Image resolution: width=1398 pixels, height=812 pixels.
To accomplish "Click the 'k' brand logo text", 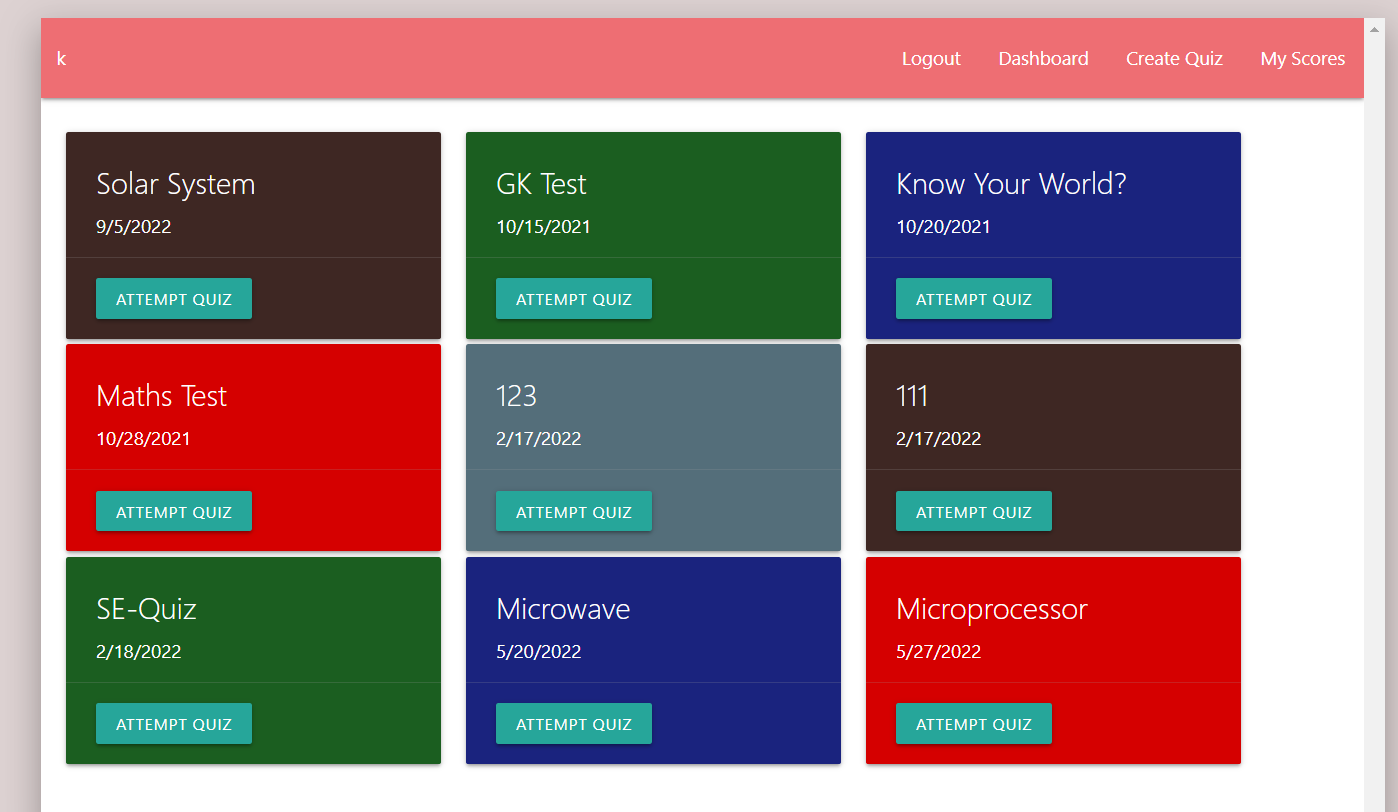I will click(61, 59).
